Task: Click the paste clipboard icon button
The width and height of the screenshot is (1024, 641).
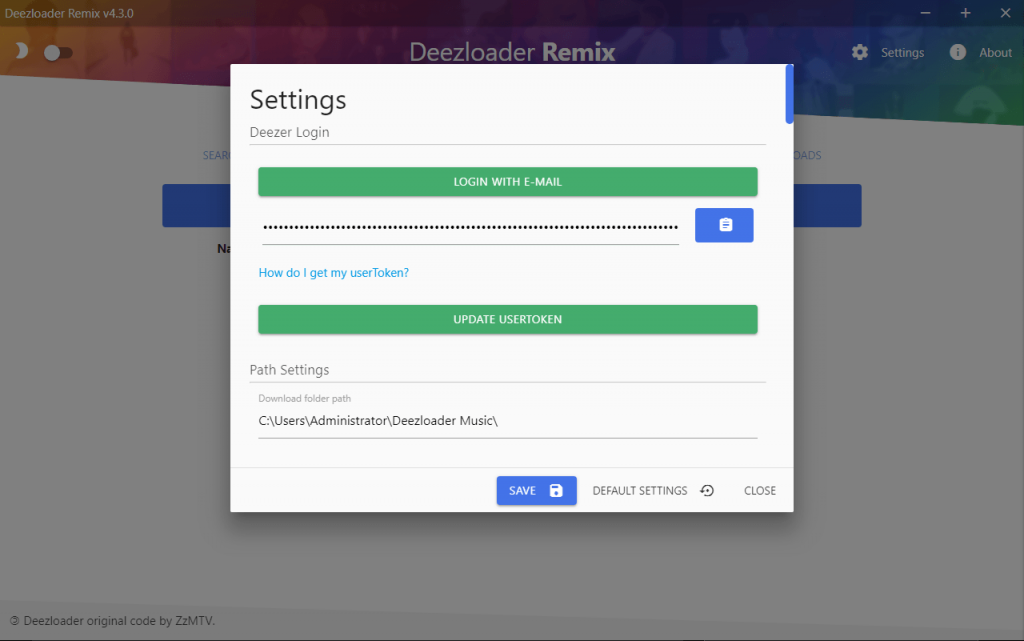Action: click(724, 225)
